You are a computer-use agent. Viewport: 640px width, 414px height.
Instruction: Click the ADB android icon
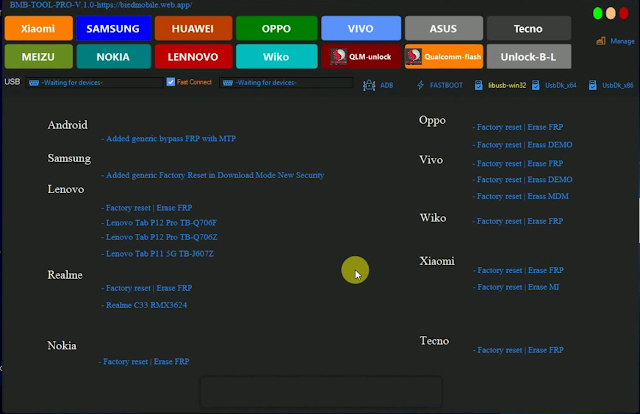[369, 85]
